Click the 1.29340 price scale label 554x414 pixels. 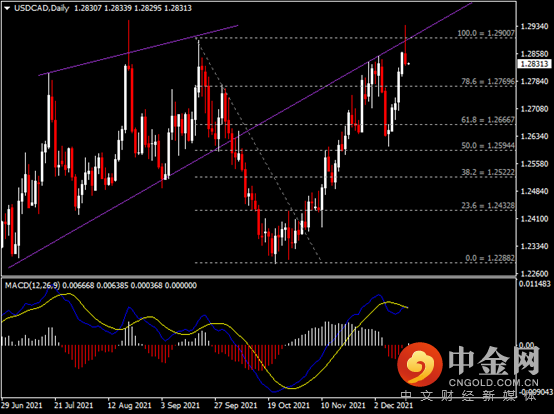pyautogui.click(x=535, y=26)
